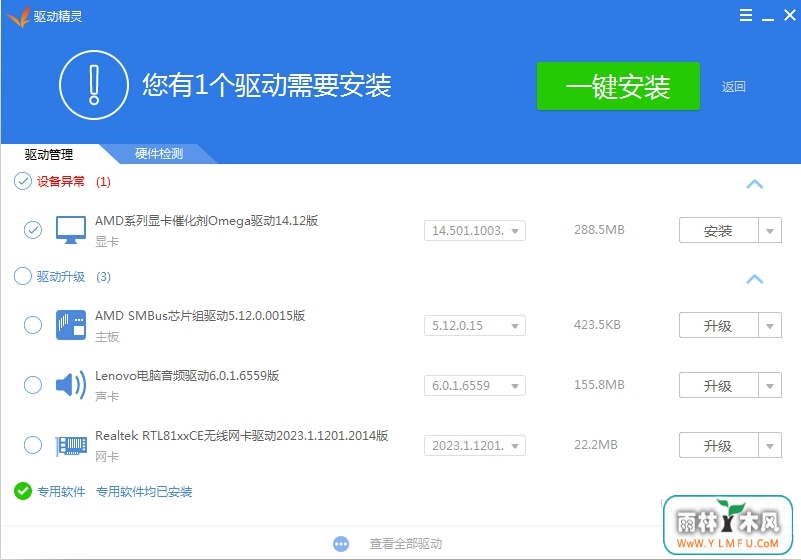Click the 423.5KB size value
Screen dimensions: 801x560
(x=597, y=325)
